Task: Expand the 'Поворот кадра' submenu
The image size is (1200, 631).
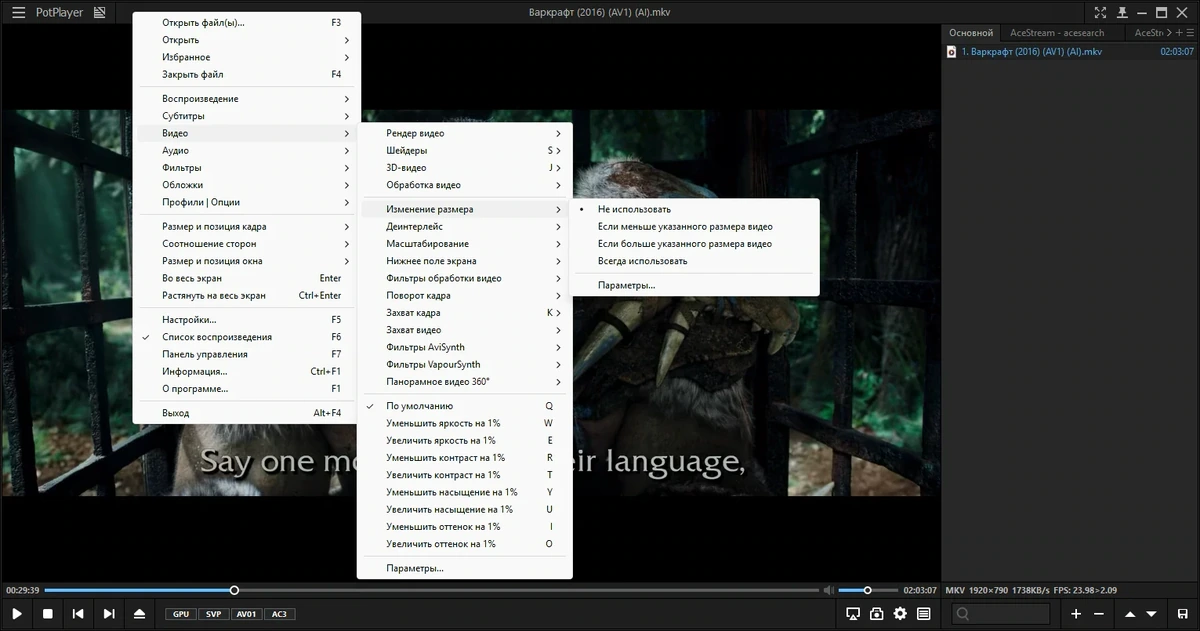Action: pos(465,295)
